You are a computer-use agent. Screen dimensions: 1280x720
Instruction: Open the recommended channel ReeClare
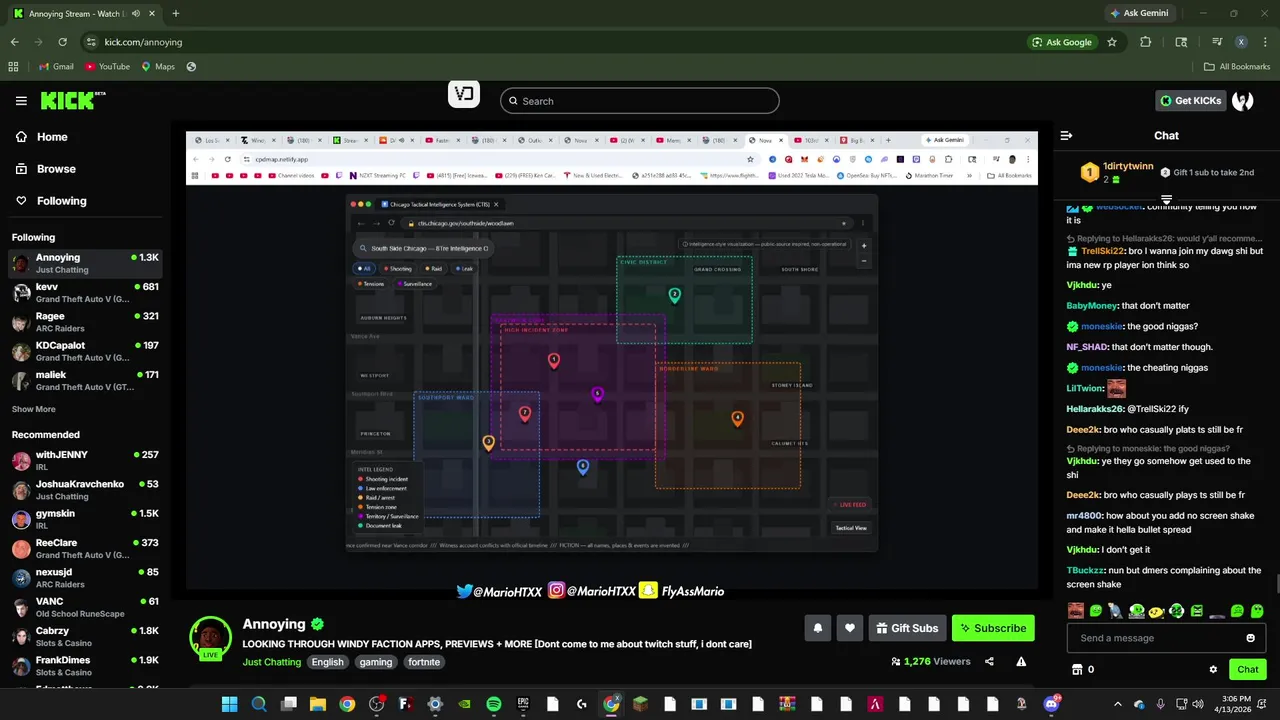[85, 549]
